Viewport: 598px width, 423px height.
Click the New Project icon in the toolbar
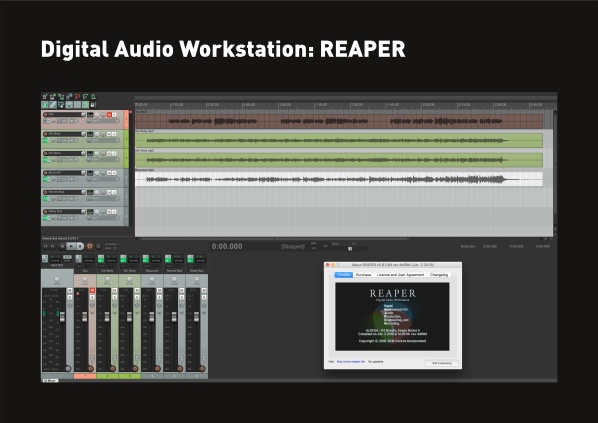[45, 97]
